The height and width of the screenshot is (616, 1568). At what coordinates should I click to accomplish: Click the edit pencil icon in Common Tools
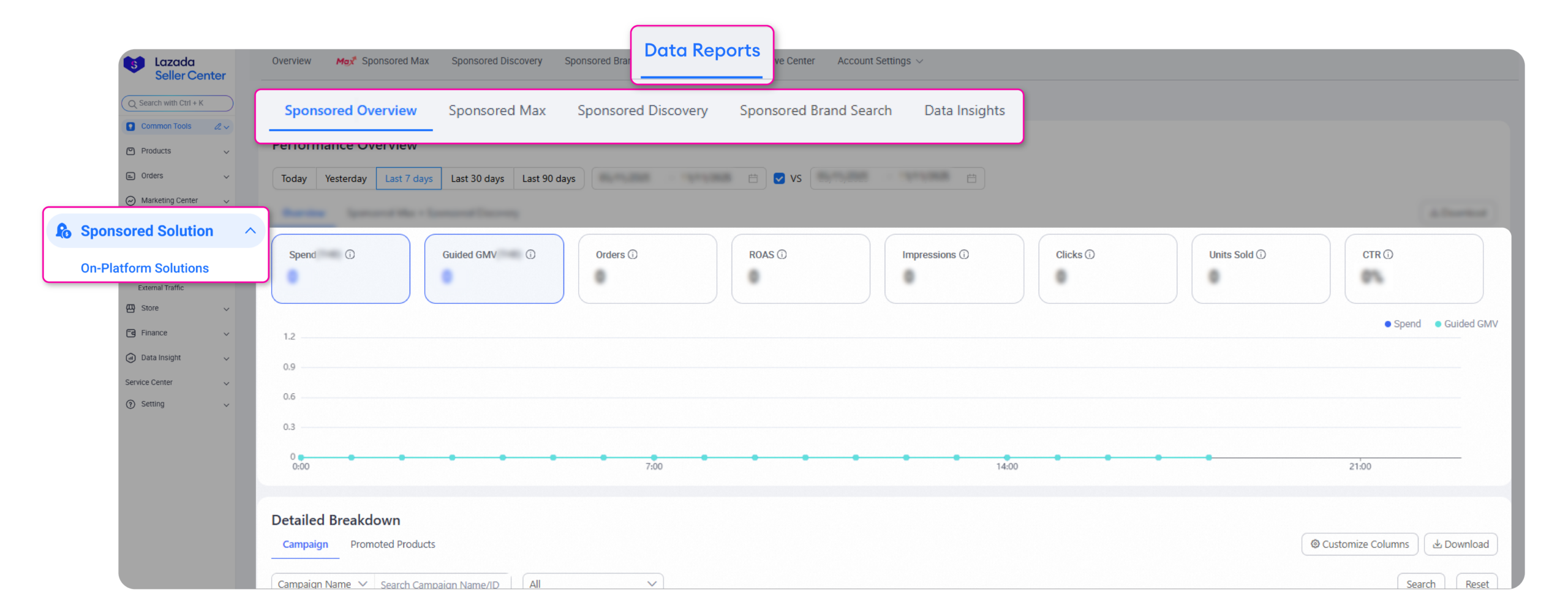pyautogui.click(x=217, y=127)
